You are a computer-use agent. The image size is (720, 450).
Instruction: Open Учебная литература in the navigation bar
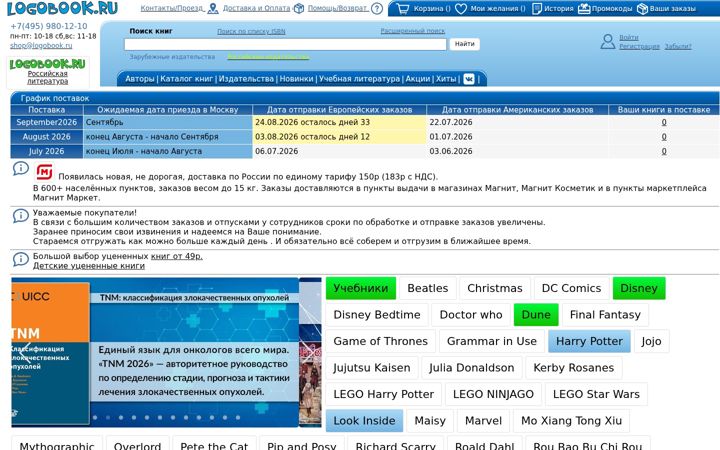coord(360,79)
